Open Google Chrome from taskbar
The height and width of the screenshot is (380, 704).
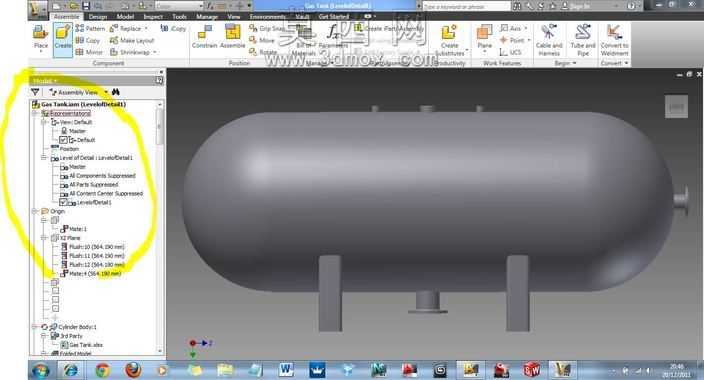(102, 370)
